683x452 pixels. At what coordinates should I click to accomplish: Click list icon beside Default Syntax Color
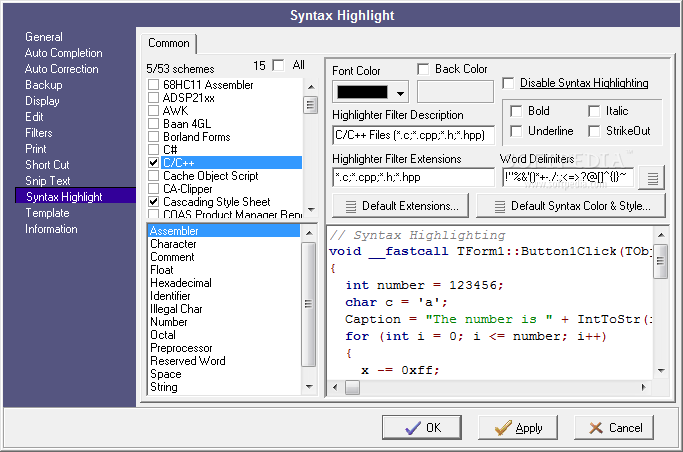[500, 206]
